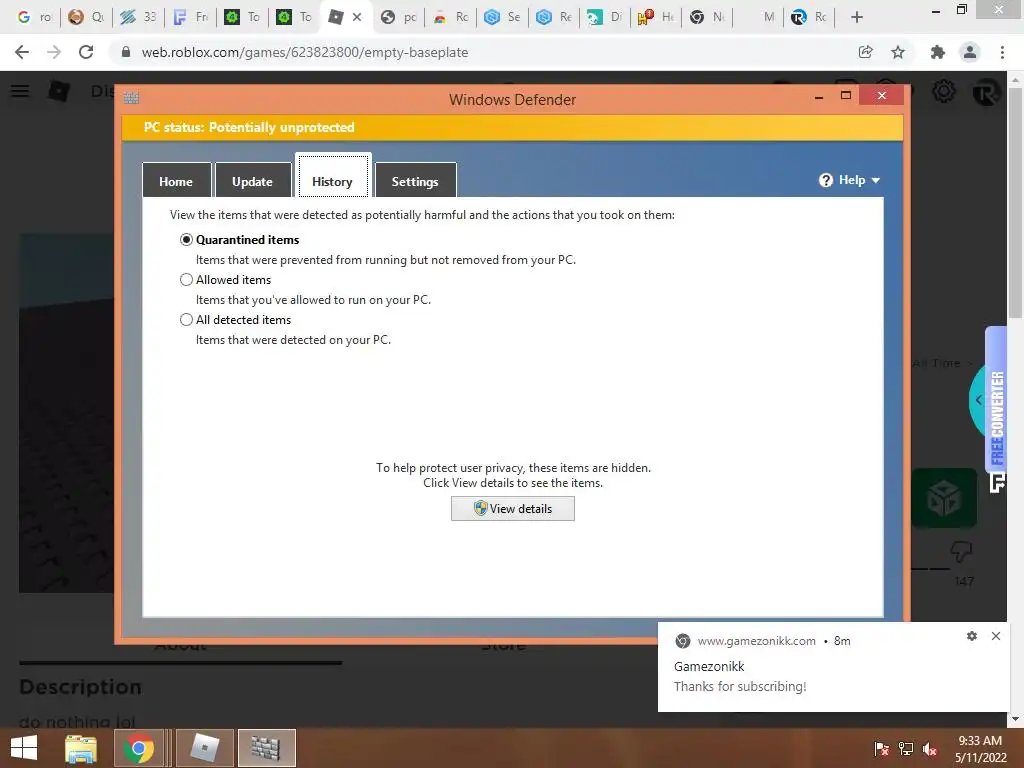Select the Allowed items radio button
The image size is (1024, 768).
(186, 280)
